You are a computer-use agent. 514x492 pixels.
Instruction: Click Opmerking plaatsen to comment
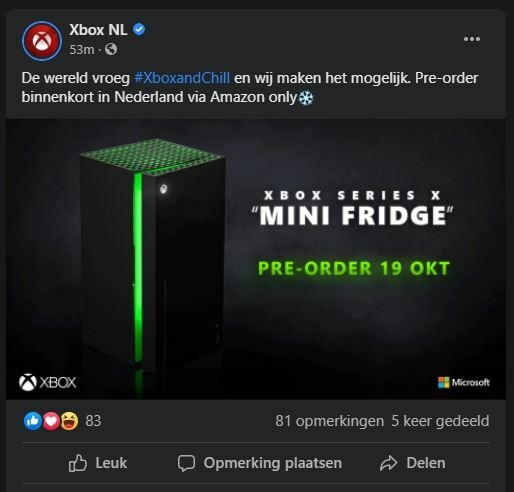point(260,463)
